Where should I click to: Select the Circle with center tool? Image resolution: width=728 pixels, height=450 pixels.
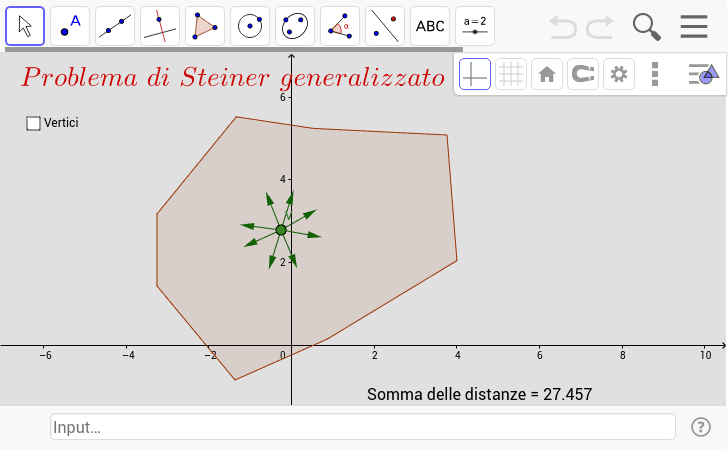click(x=250, y=26)
